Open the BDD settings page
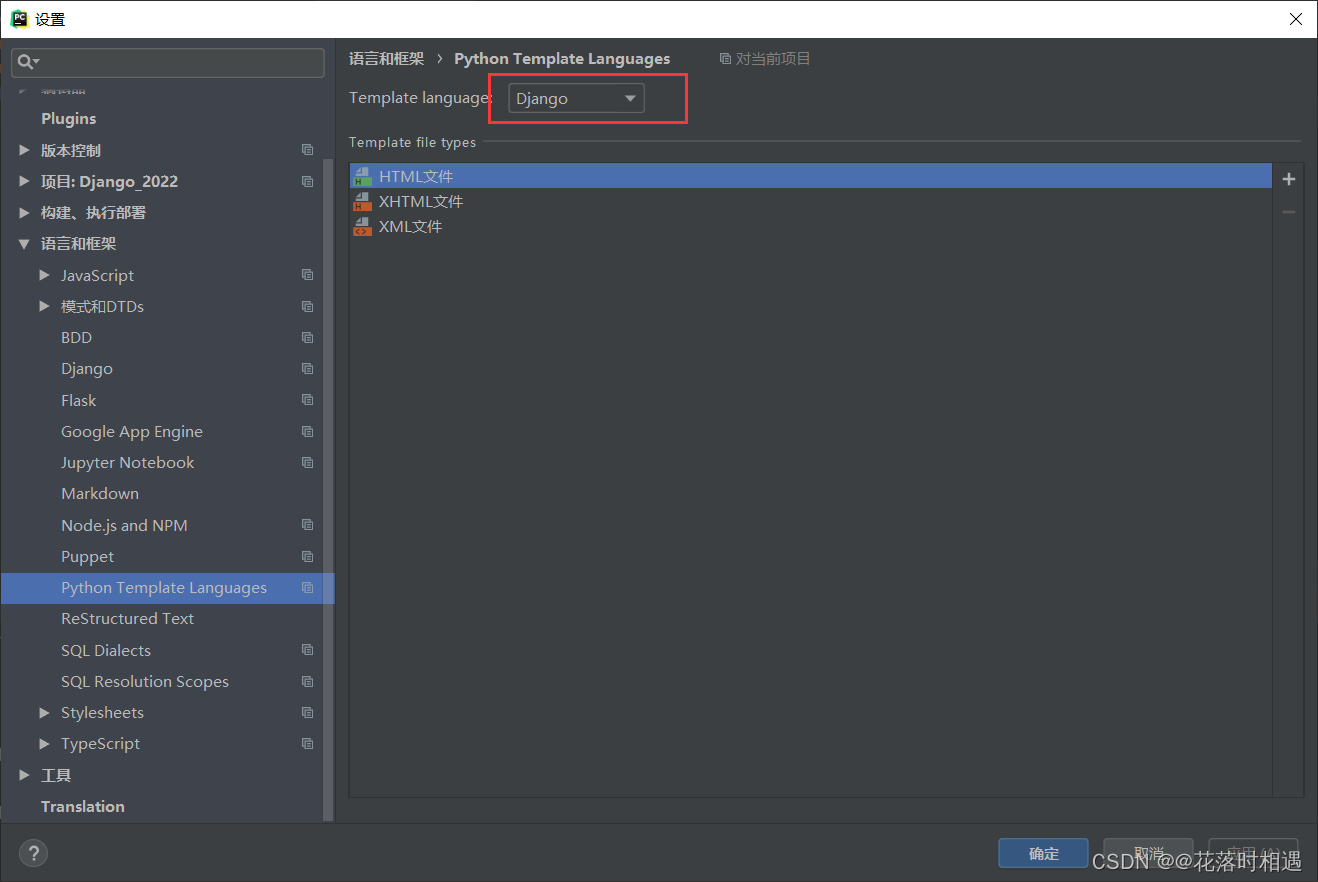The image size is (1318, 882). click(x=76, y=337)
